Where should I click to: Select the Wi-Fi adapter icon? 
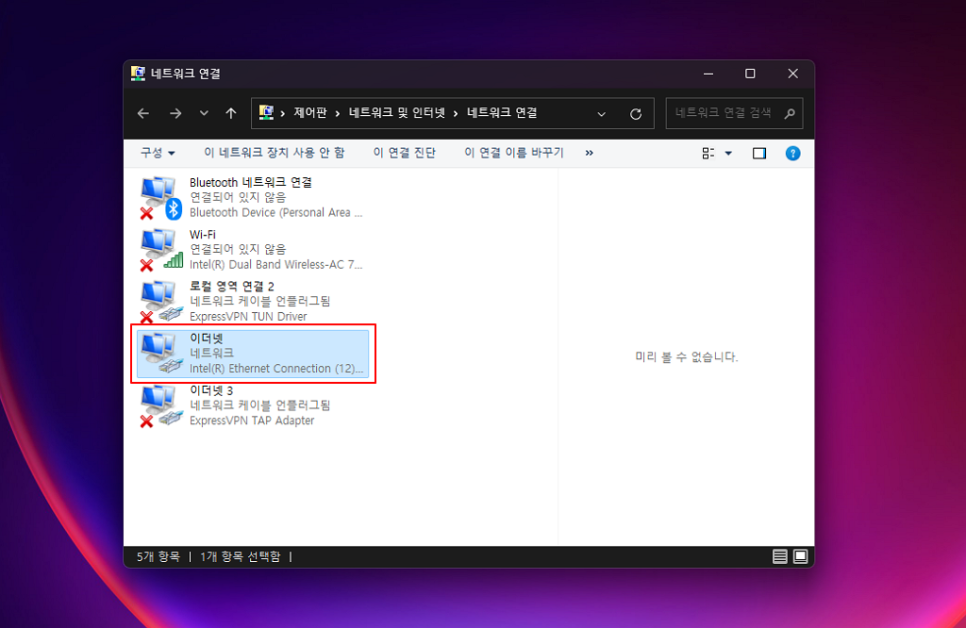[161, 250]
